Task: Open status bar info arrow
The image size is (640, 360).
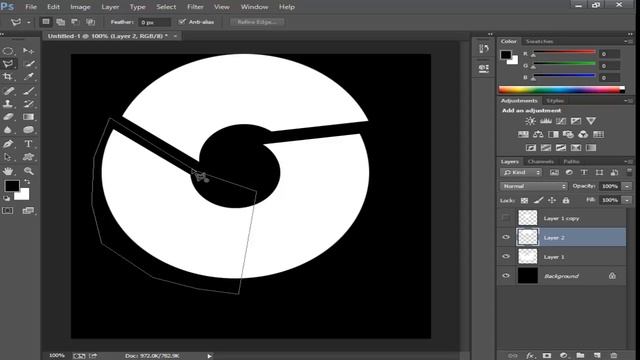Action: pos(209,356)
